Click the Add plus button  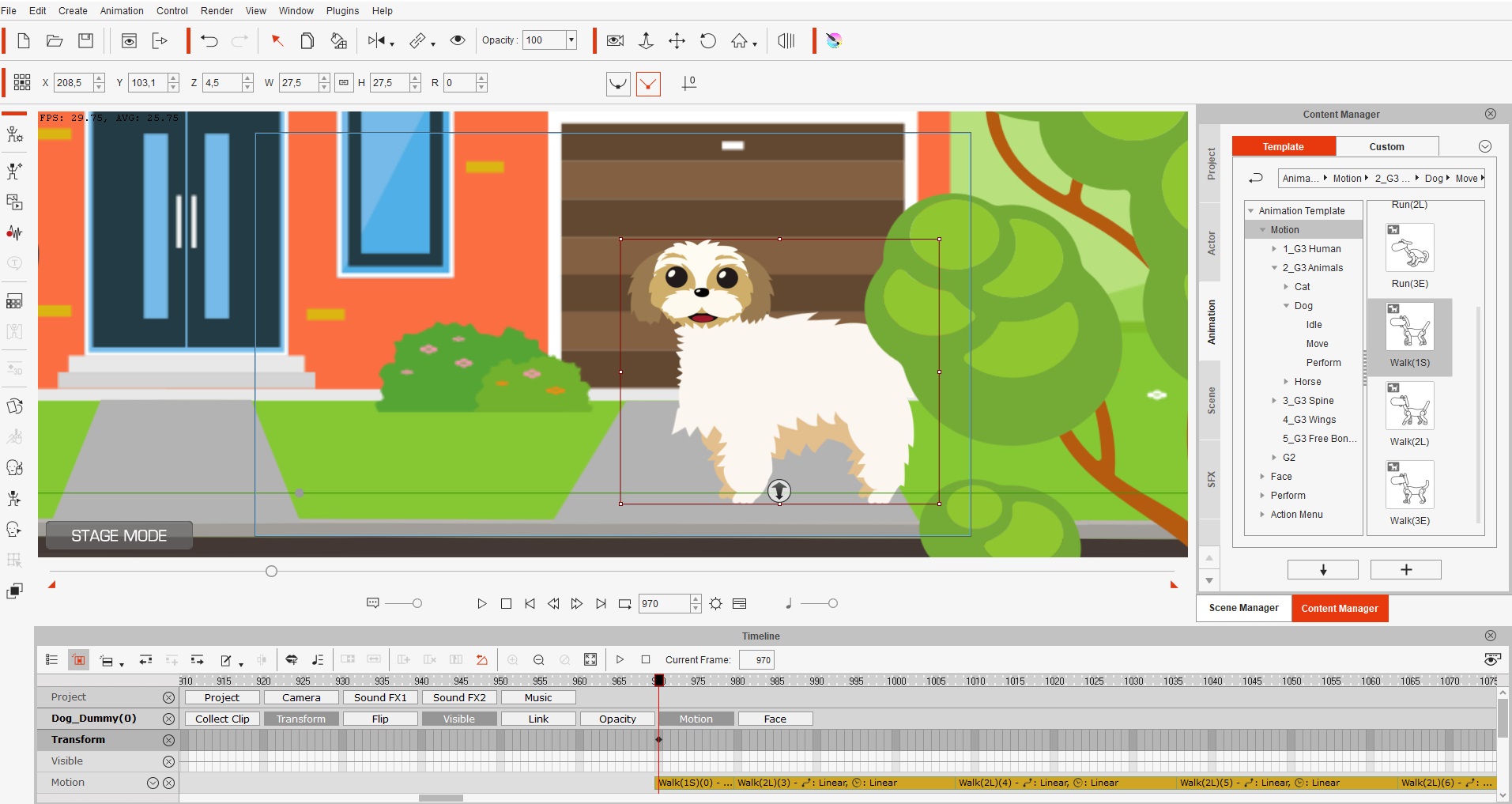pyautogui.click(x=1406, y=570)
